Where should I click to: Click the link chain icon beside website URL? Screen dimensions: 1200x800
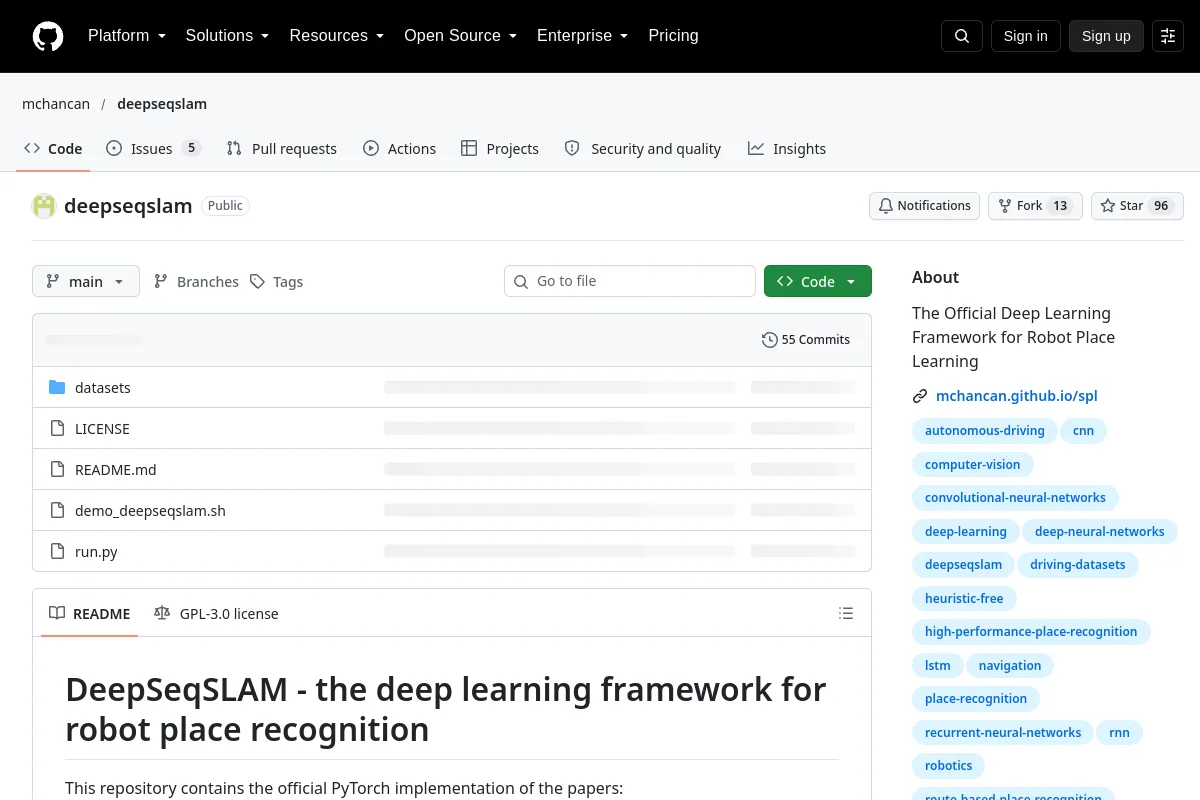click(x=920, y=396)
